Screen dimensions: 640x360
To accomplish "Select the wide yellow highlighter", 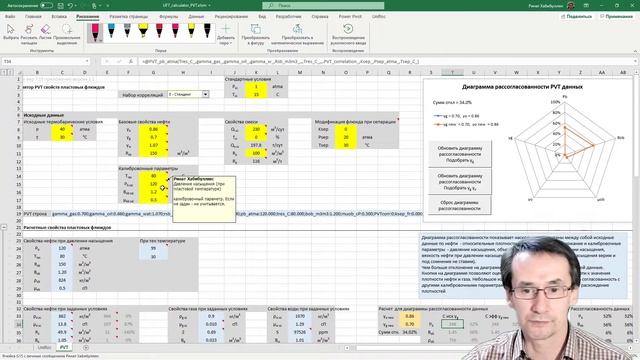I will [x=143, y=32].
